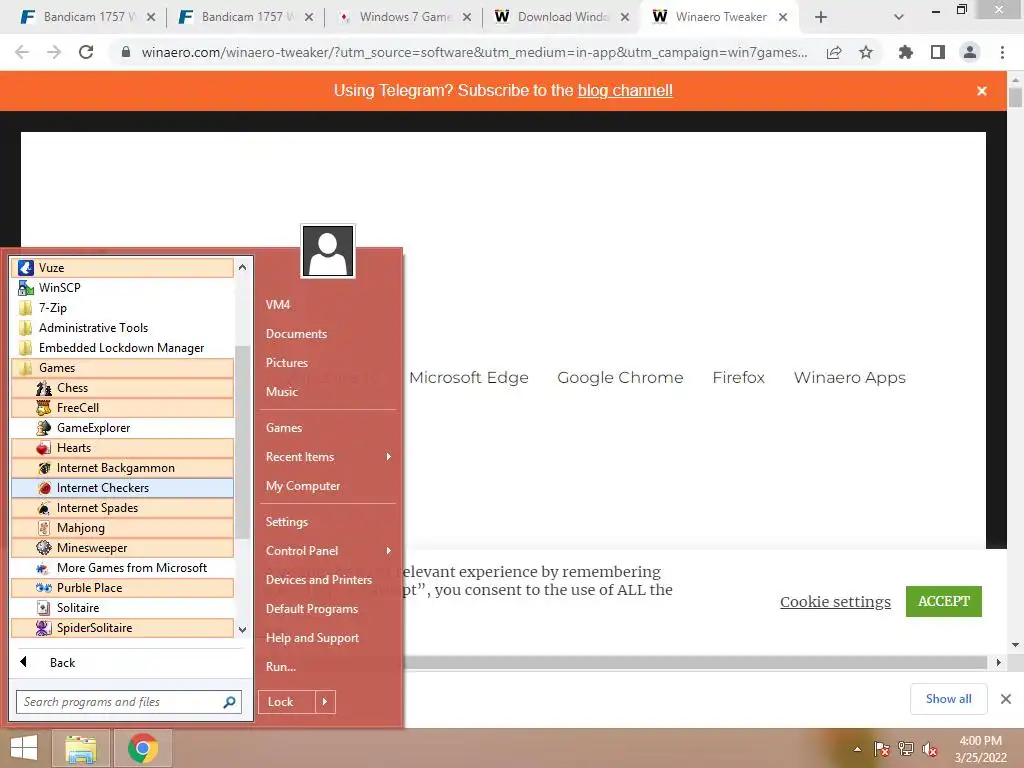The image size is (1024, 768).
Task: Open the 7-Zip folder
Action: pos(122,308)
